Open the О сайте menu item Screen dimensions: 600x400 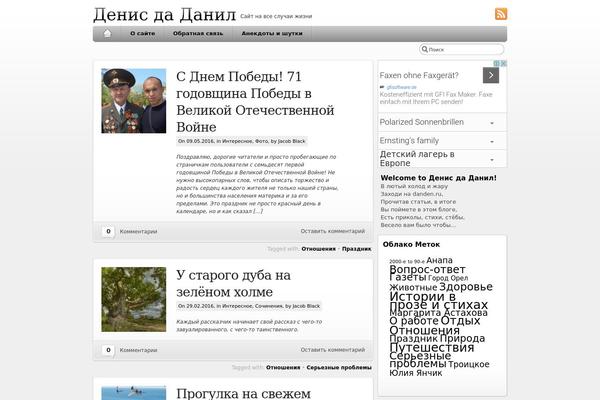tap(142, 34)
